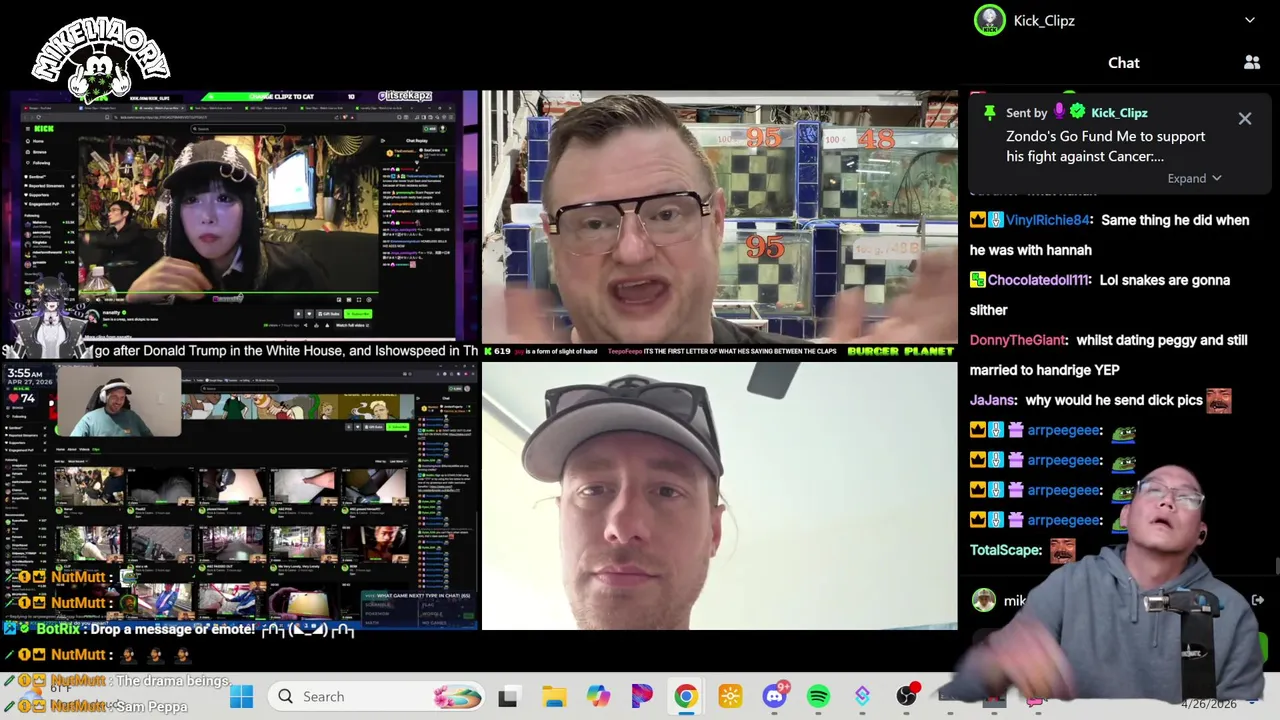1280x720 pixels.
Task: Expand the pinned chat message
Action: point(1194,178)
